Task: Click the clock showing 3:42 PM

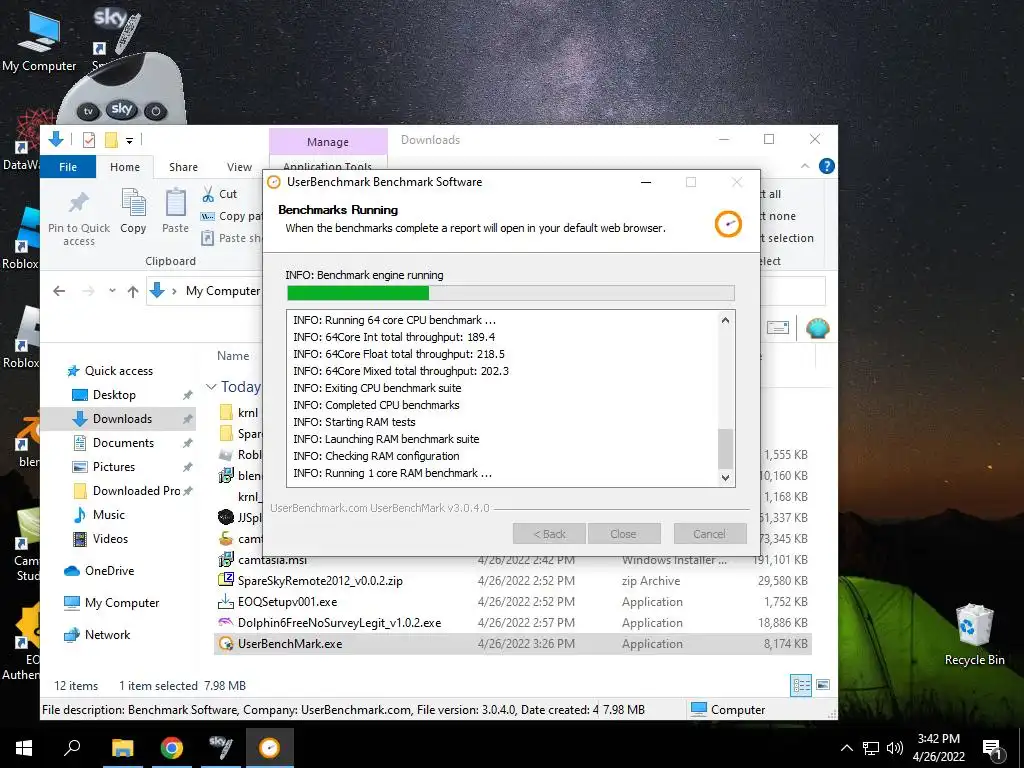Action: click(938, 739)
